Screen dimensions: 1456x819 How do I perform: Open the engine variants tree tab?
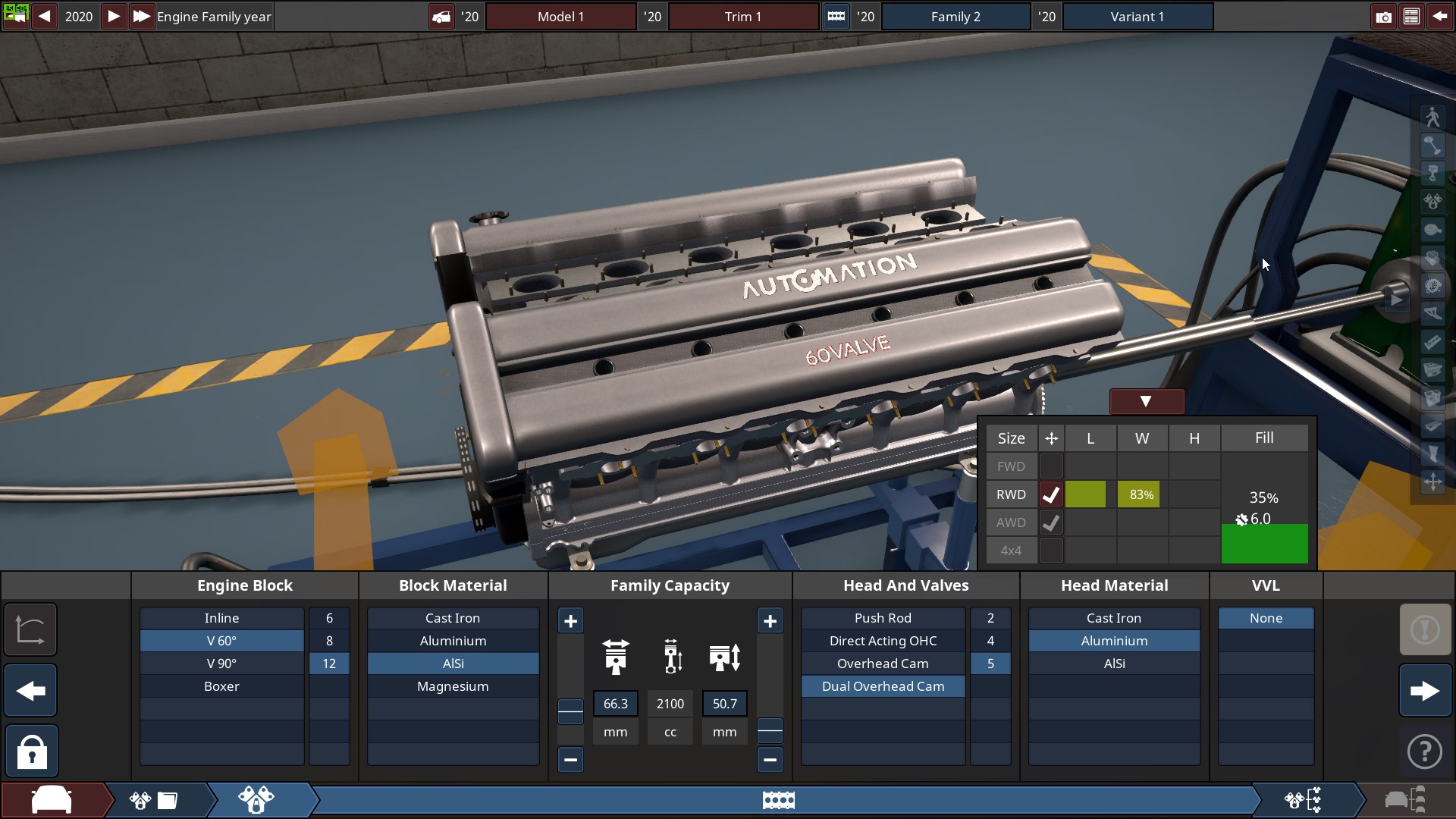click(1303, 799)
